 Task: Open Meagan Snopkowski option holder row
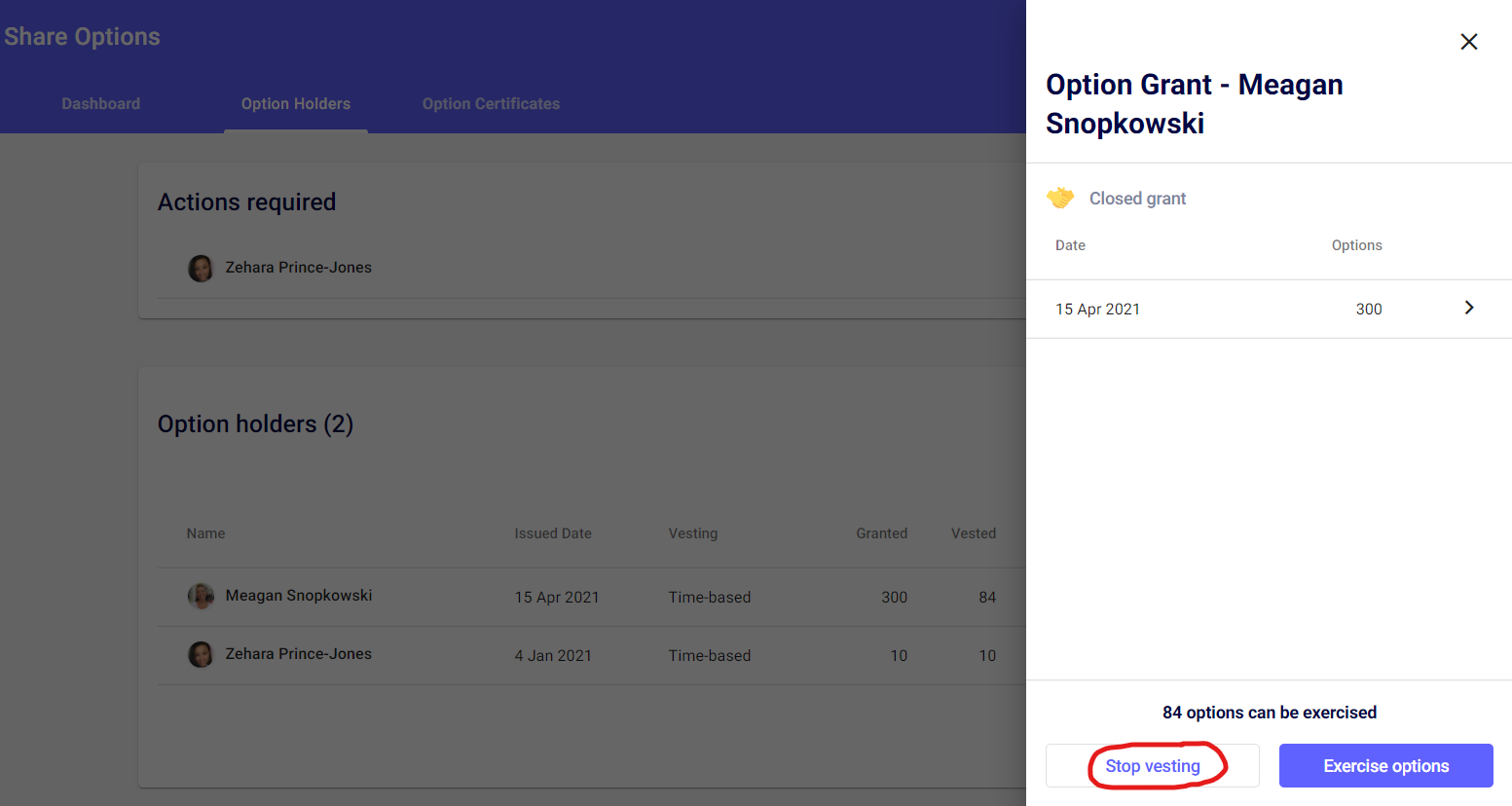click(x=592, y=597)
